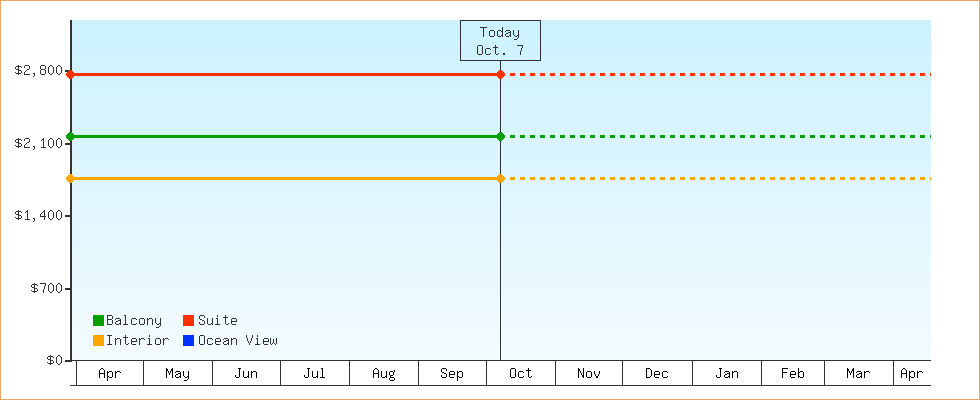Select the Feb month on the axis
Image resolution: width=980 pixels, height=400 pixels.
tap(792, 374)
